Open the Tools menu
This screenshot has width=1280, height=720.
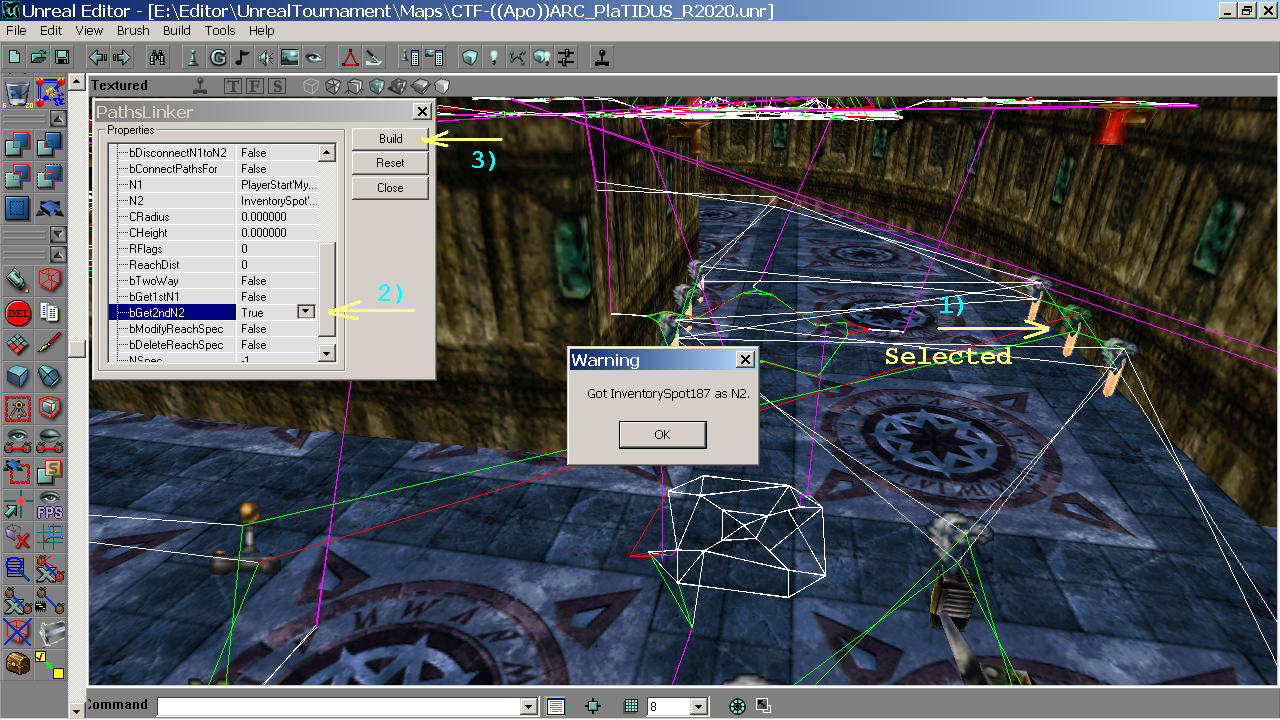pos(220,30)
